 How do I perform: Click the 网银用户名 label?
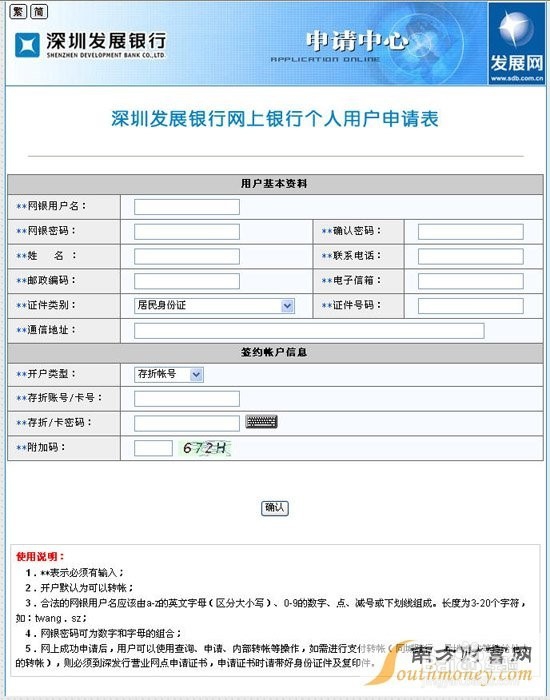pyautogui.click(x=51, y=206)
